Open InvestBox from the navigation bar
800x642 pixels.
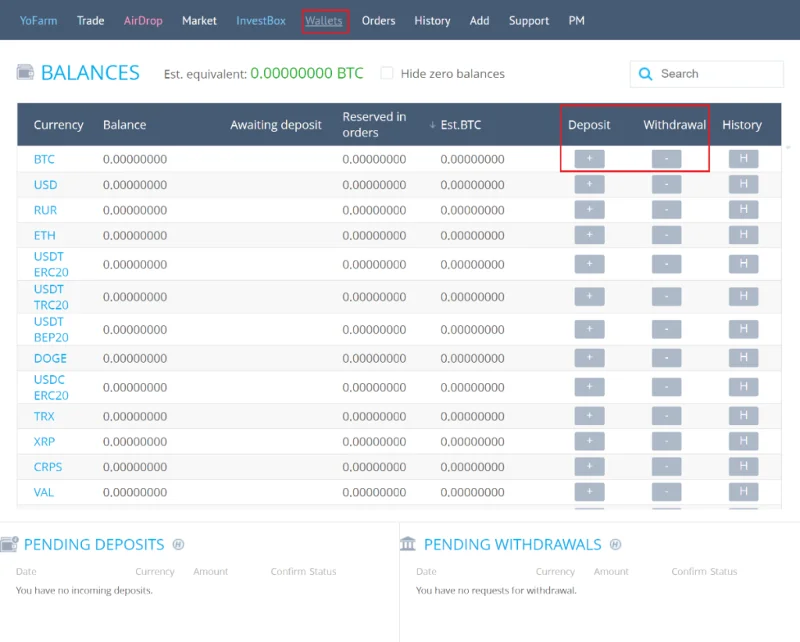click(261, 20)
